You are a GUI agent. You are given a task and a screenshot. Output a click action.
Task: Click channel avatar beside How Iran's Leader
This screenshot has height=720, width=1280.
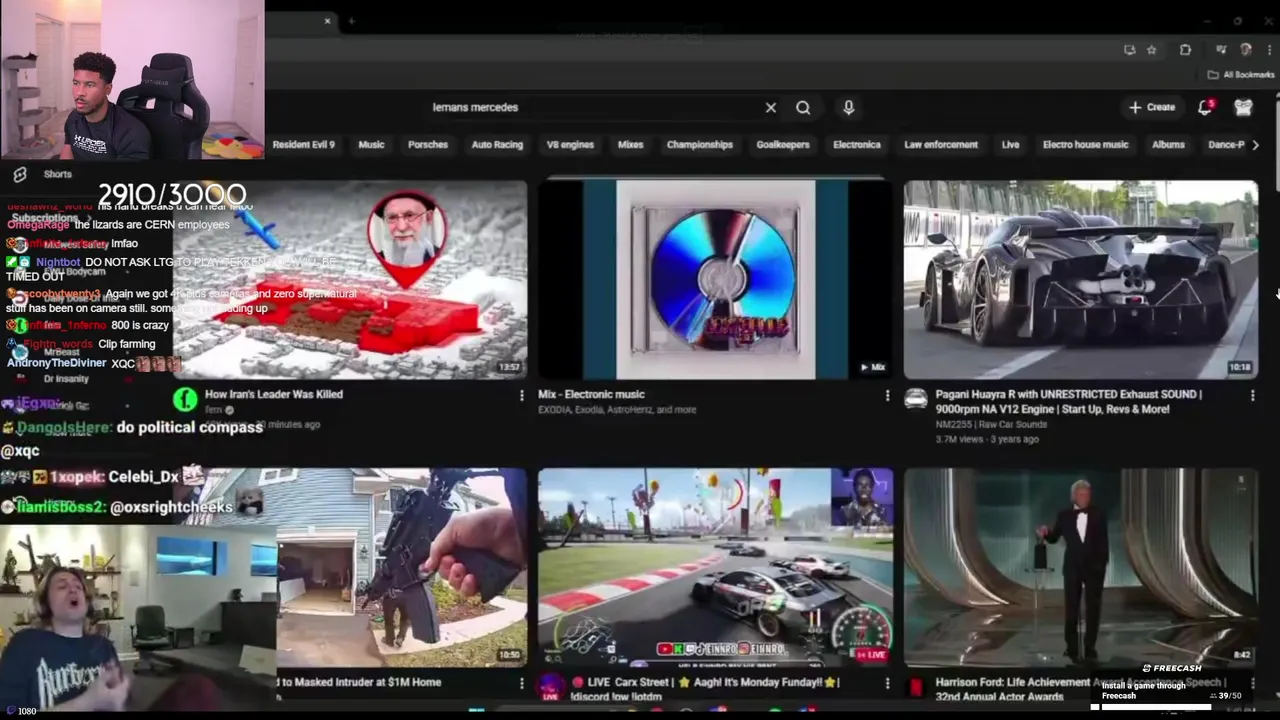click(x=185, y=400)
